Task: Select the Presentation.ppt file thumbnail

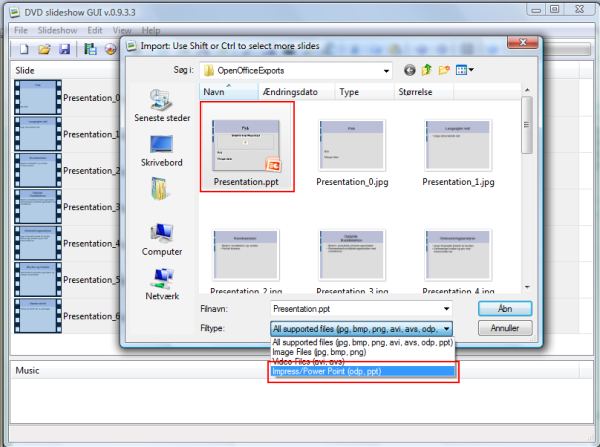Action: [x=246, y=147]
